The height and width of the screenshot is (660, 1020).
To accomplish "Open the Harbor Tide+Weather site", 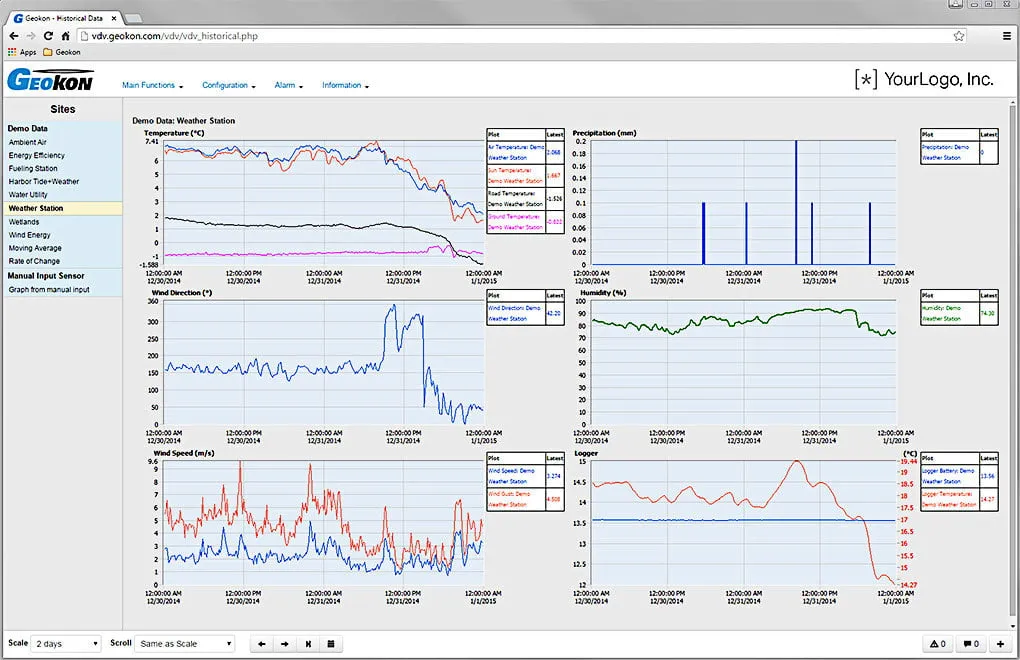I will point(44,181).
